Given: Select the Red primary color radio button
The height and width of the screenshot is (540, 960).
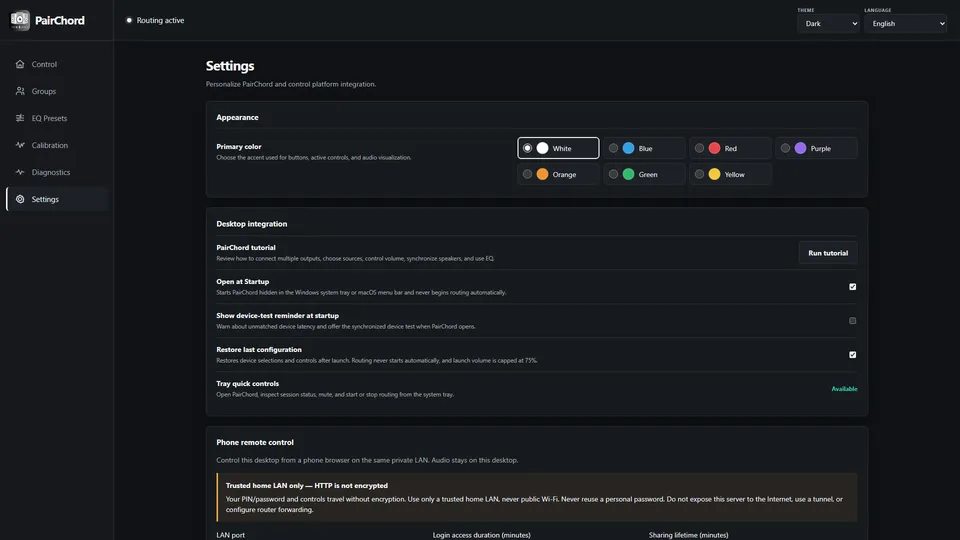Looking at the screenshot, I should tap(699, 148).
